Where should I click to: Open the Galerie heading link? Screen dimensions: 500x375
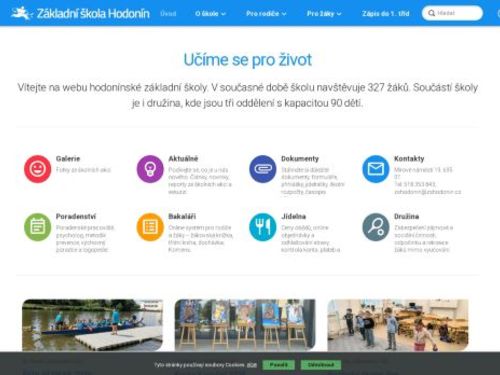[68, 159]
